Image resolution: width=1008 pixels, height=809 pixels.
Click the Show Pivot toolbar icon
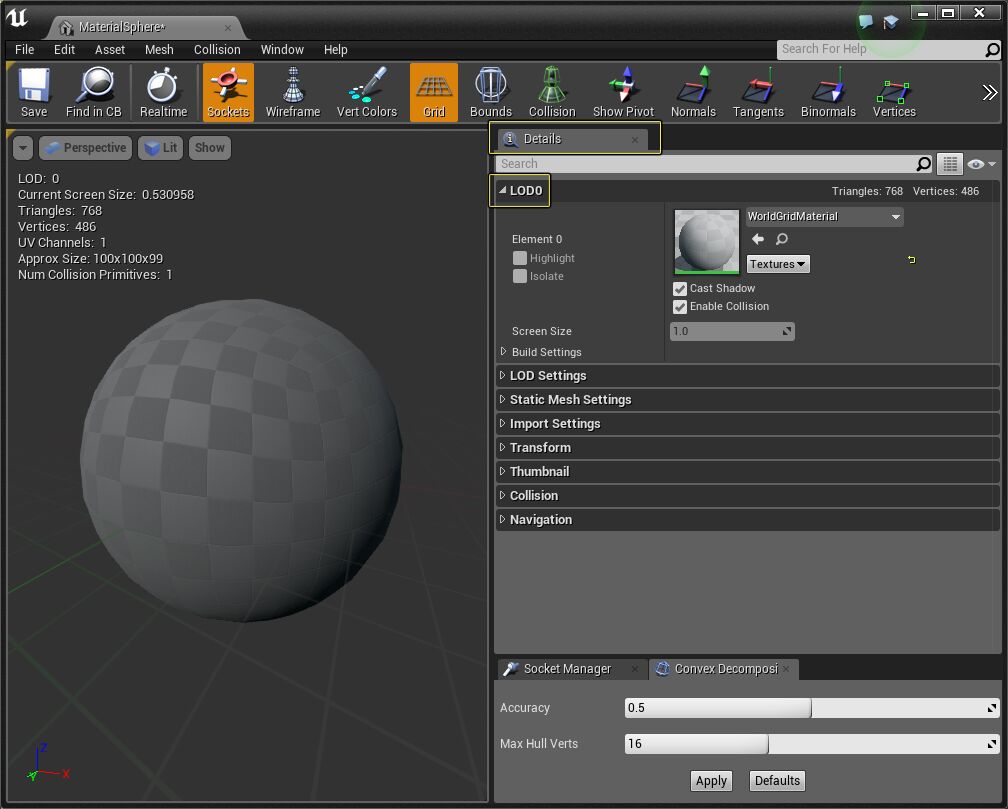622,91
